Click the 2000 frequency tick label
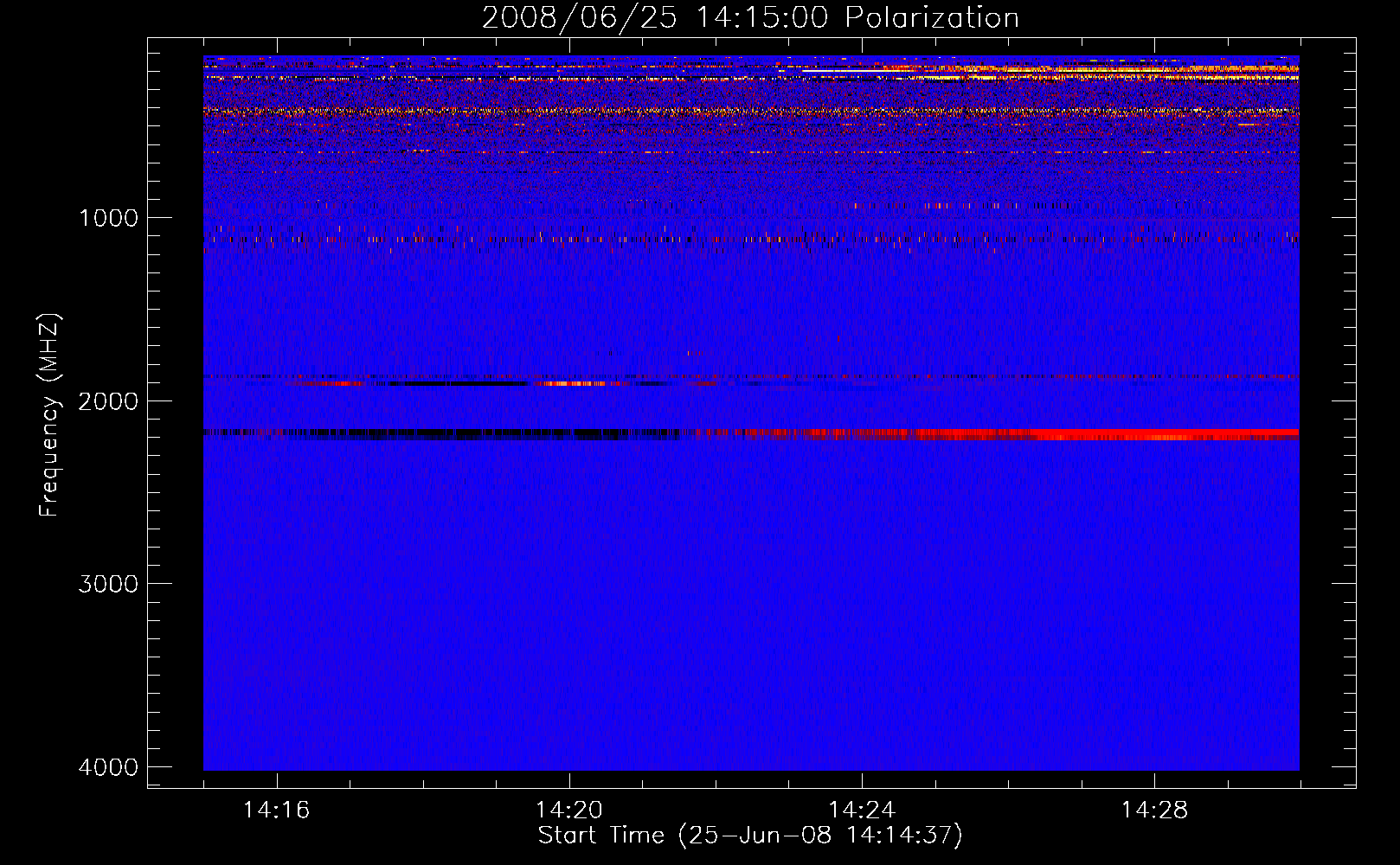 [108, 401]
